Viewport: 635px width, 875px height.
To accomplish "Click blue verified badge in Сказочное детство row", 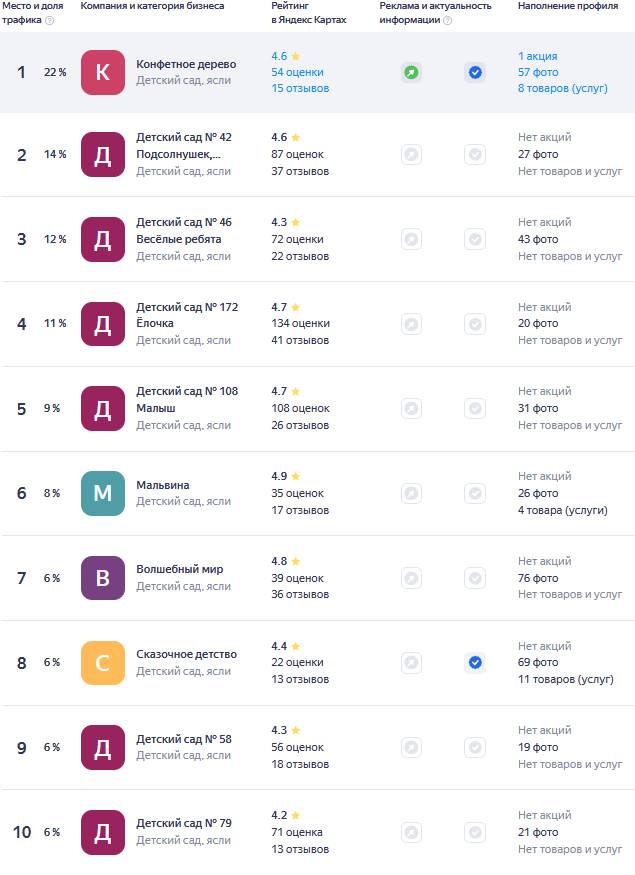I will click(x=475, y=662).
